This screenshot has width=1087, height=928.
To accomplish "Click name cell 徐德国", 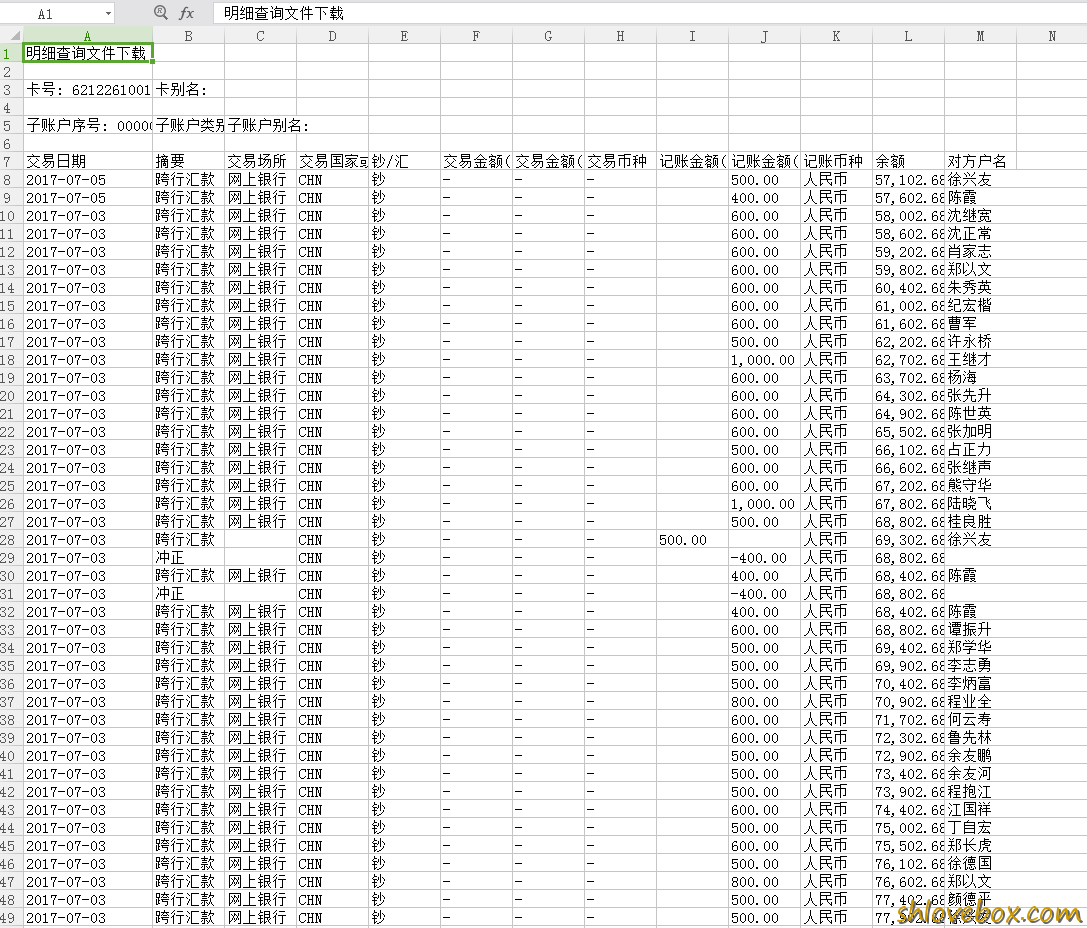I will (x=980, y=864).
